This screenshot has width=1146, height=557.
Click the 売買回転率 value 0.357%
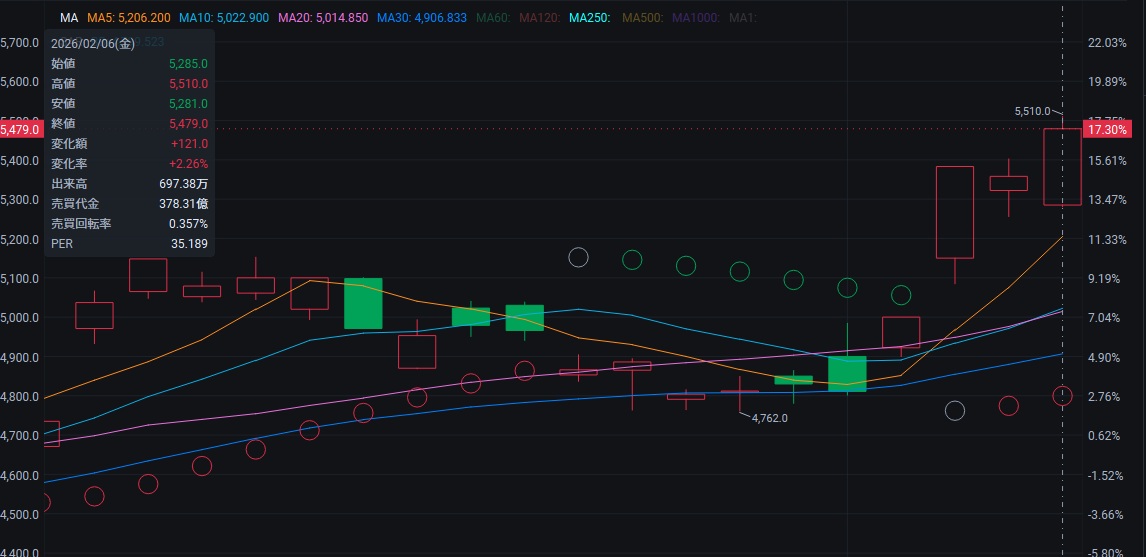[x=189, y=224]
